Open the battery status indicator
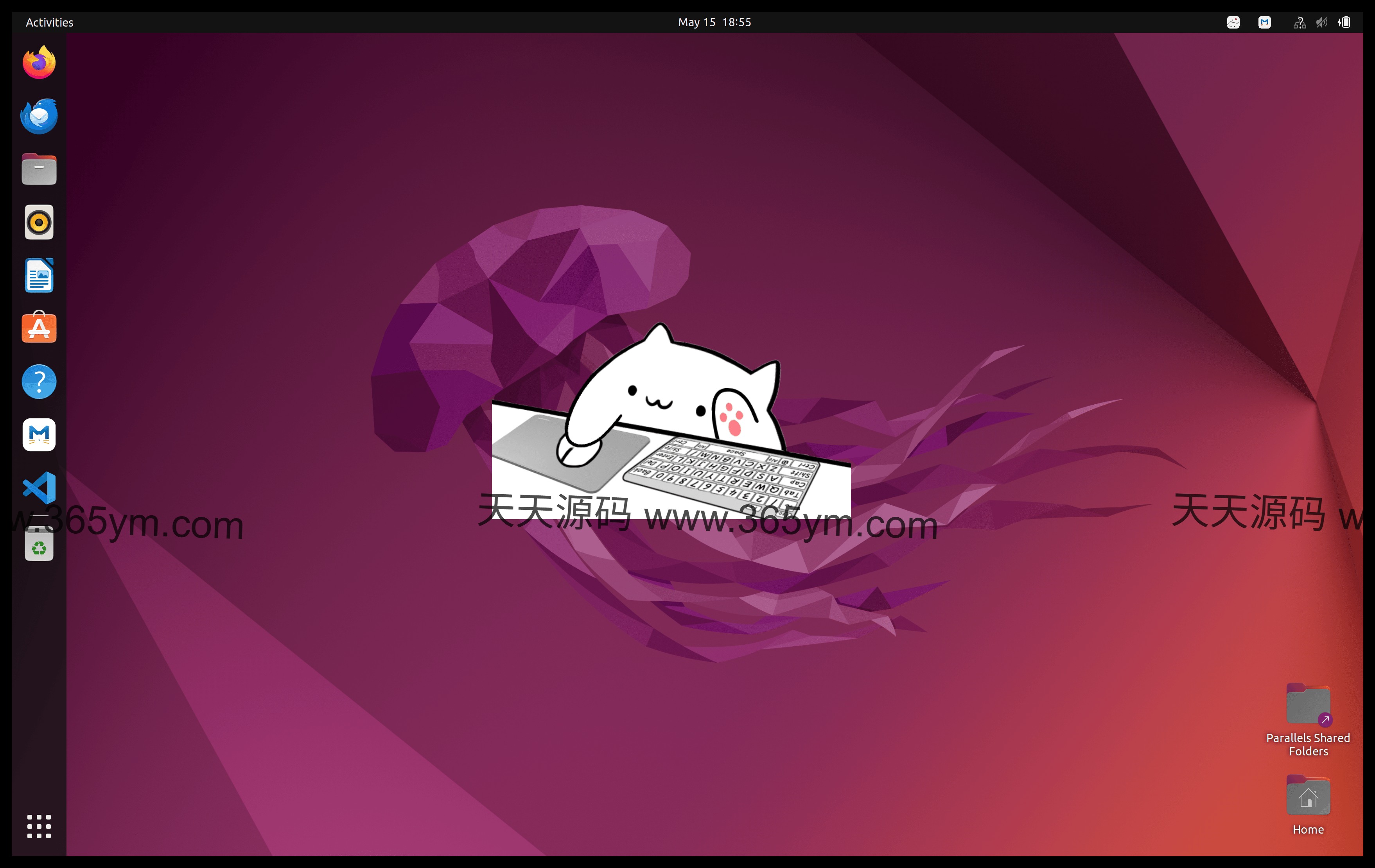The height and width of the screenshot is (868, 1375). 1344,22
